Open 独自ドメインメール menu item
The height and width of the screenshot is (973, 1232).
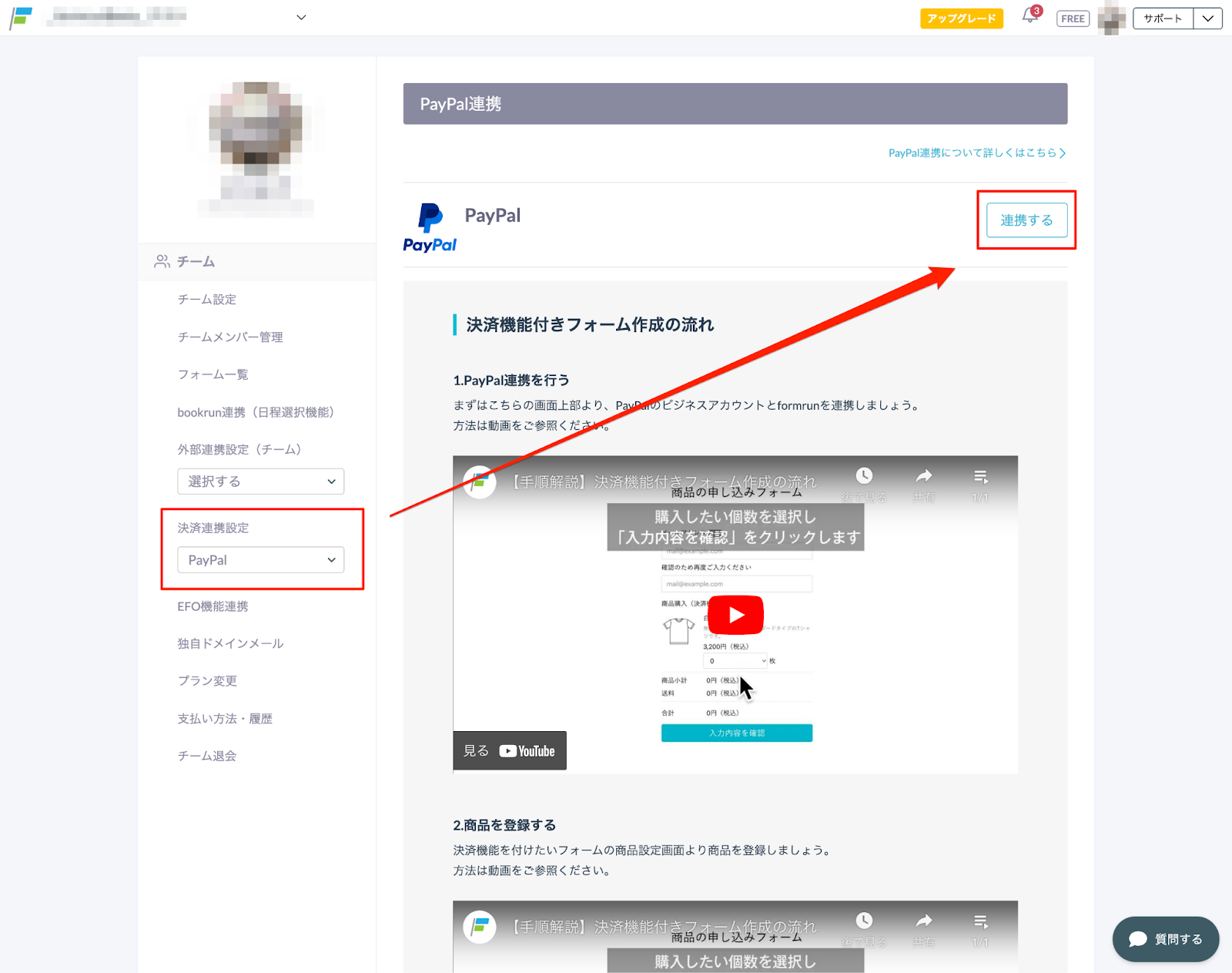pos(230,643)
